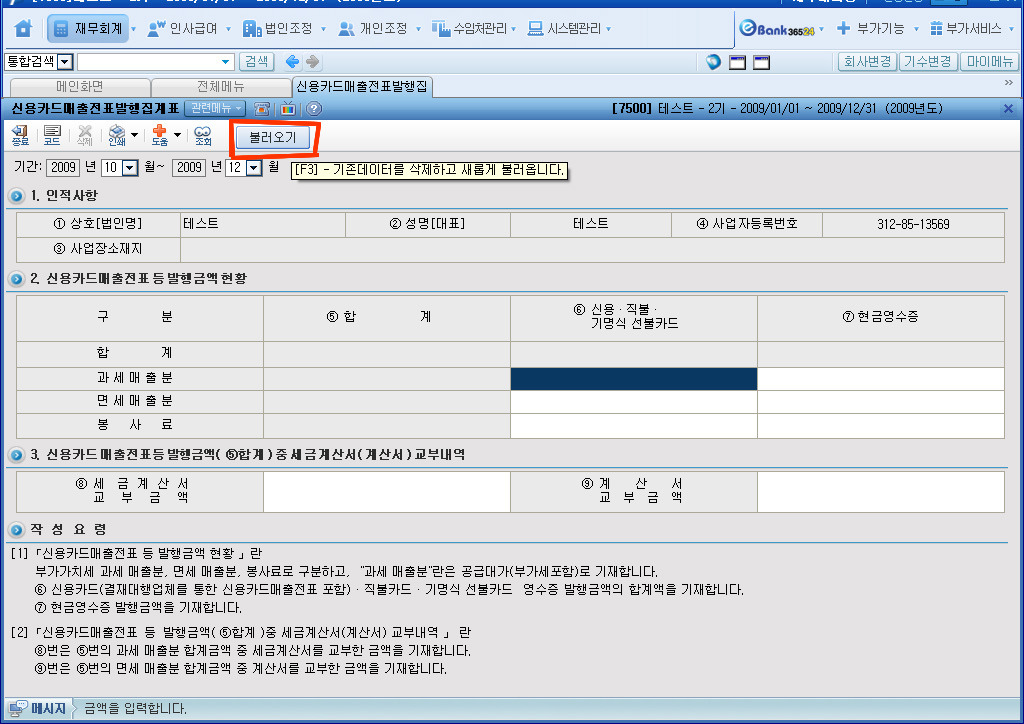Click the 봉사료 현금영수증 cell
This screenshot has width=1024, height=724.
(x=880, y=426)
